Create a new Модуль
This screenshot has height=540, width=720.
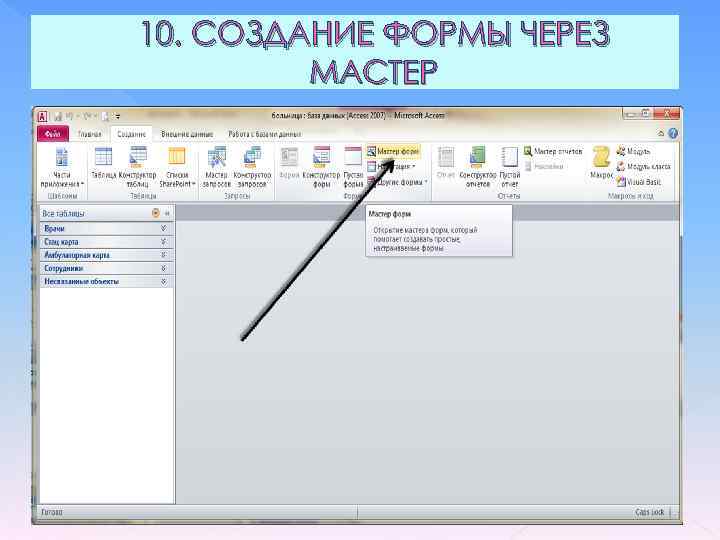(633, 151)
